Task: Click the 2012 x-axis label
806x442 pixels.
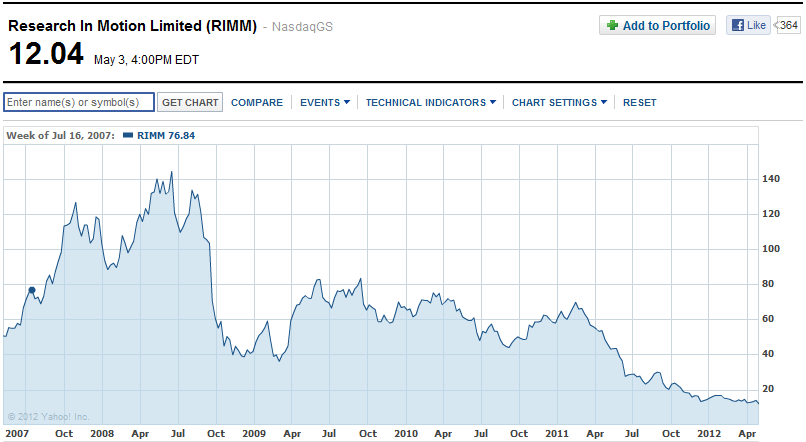Action: click(709, 433)
